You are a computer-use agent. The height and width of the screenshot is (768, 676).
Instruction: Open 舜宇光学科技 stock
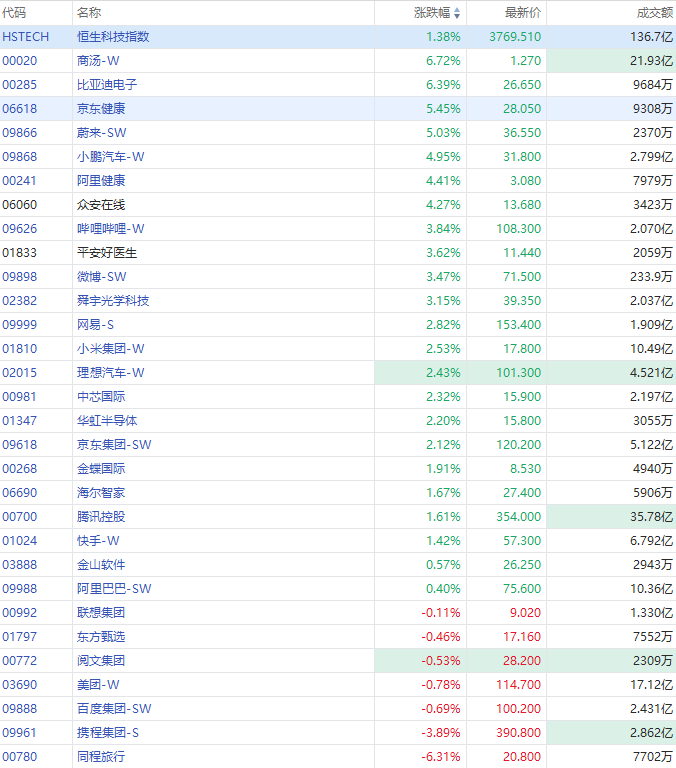(113, 301)
